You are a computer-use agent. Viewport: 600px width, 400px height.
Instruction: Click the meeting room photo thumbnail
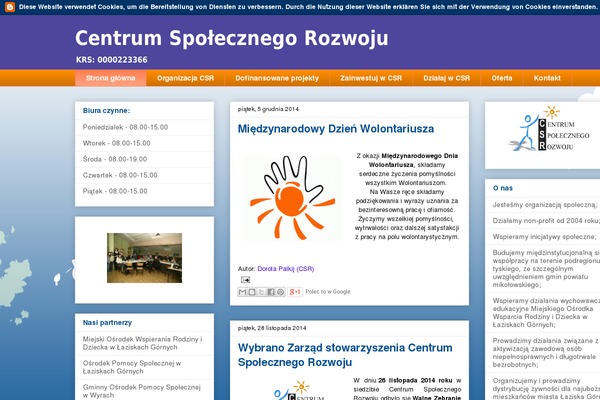pyautogui.click(x=144, y=258)
